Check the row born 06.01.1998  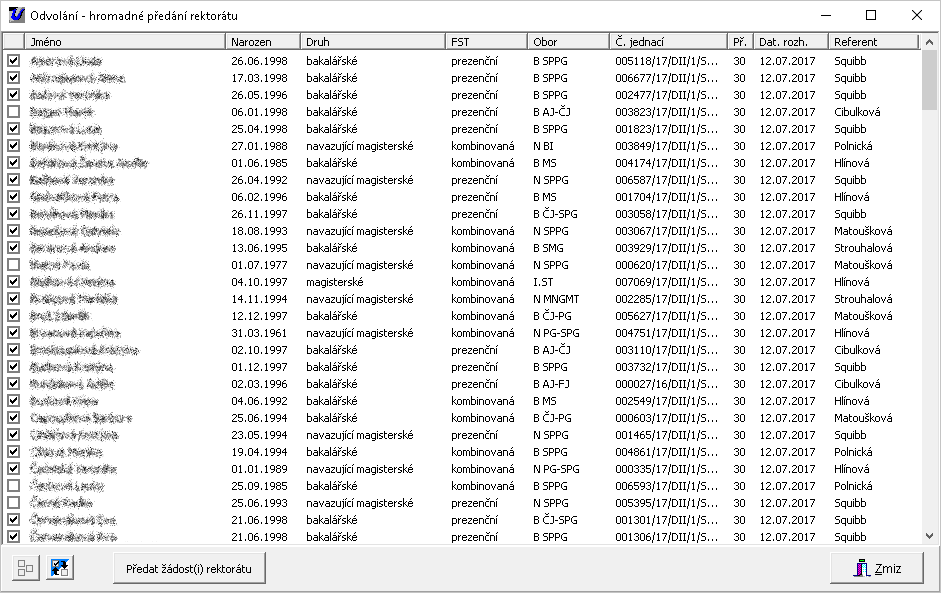tap(13, 112)
